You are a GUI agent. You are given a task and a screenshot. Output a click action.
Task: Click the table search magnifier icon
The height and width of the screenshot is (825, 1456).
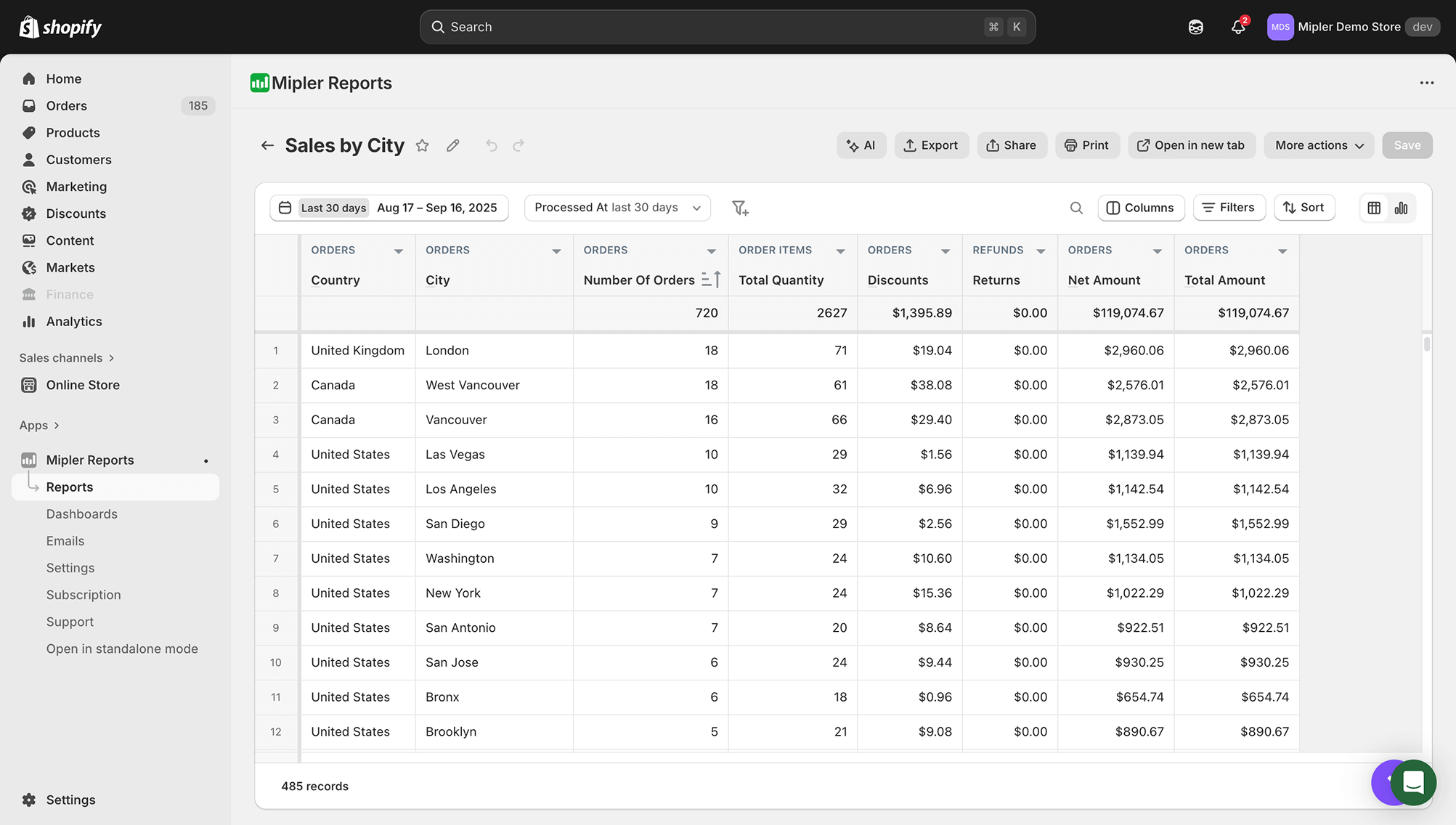click(x=1076, y=208)
